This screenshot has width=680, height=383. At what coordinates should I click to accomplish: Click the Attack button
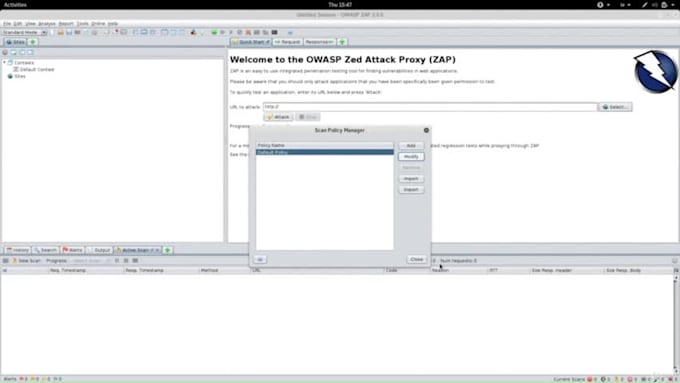point(278,117)
